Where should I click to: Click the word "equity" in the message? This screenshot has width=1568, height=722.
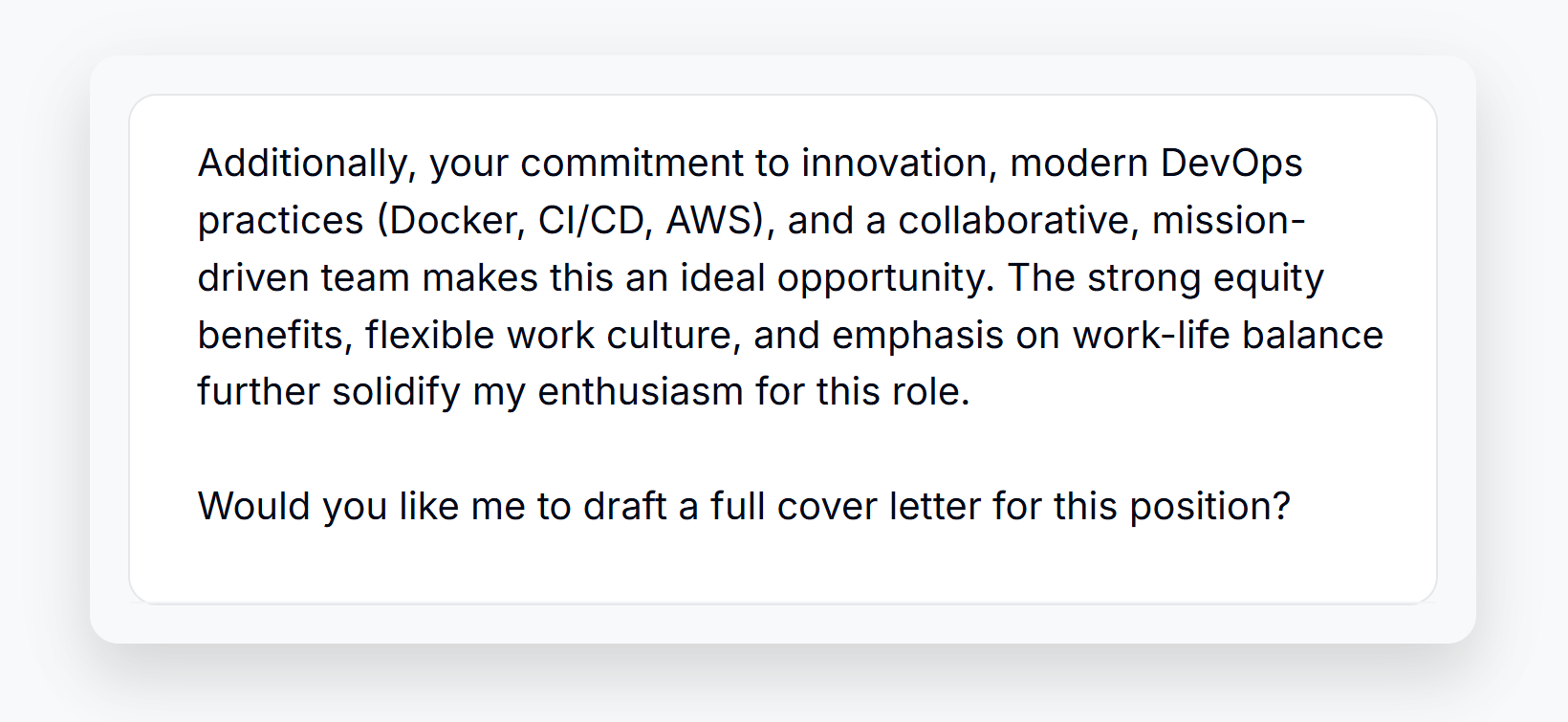coord(1269,278)
